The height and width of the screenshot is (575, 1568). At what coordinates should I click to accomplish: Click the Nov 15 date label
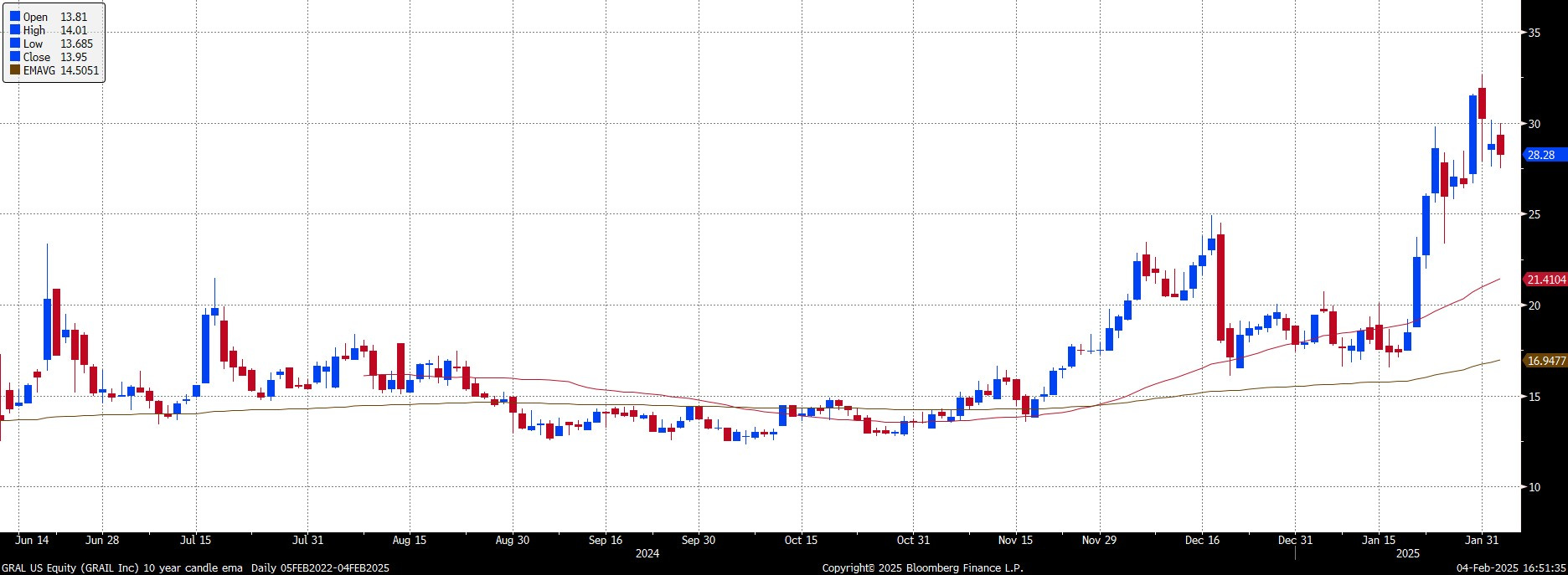tap(1015, 540)
